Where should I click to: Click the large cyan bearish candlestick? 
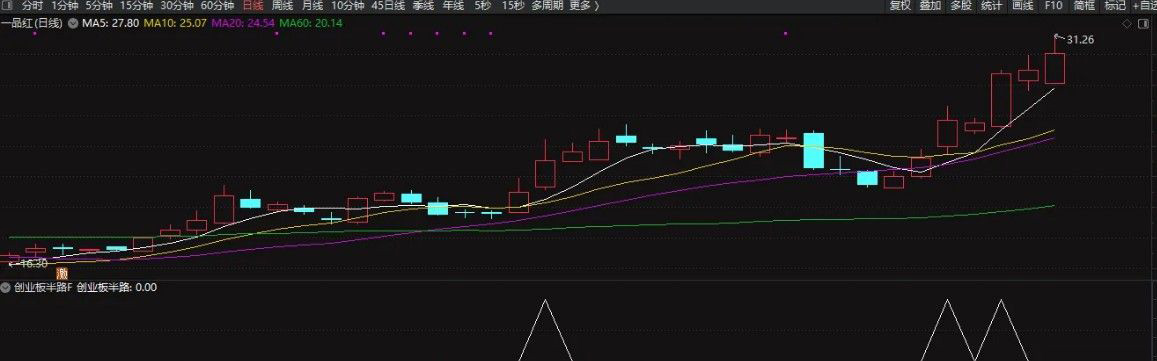813,151
